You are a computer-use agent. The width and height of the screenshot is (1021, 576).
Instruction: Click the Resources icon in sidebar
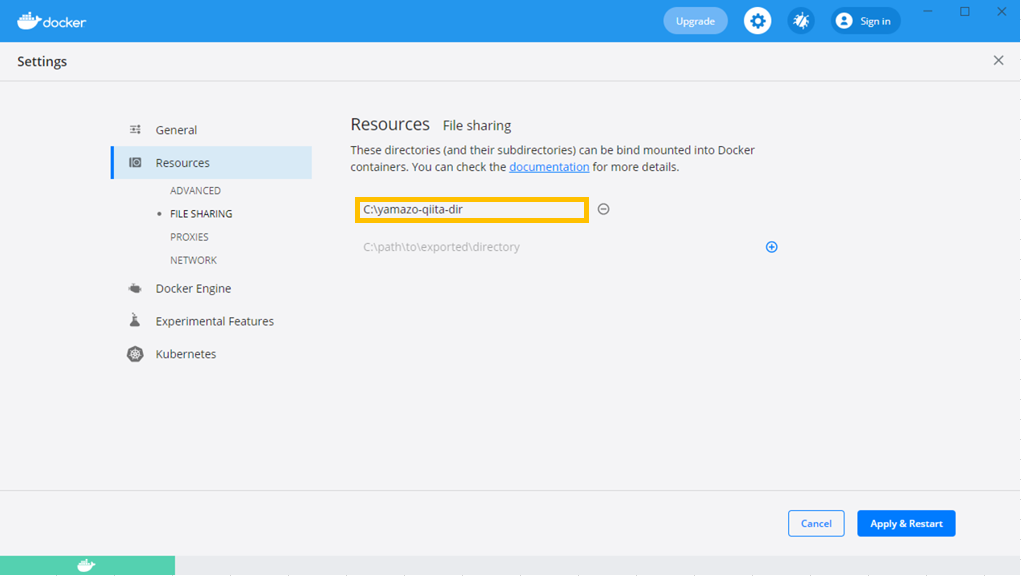pos(135,163)
